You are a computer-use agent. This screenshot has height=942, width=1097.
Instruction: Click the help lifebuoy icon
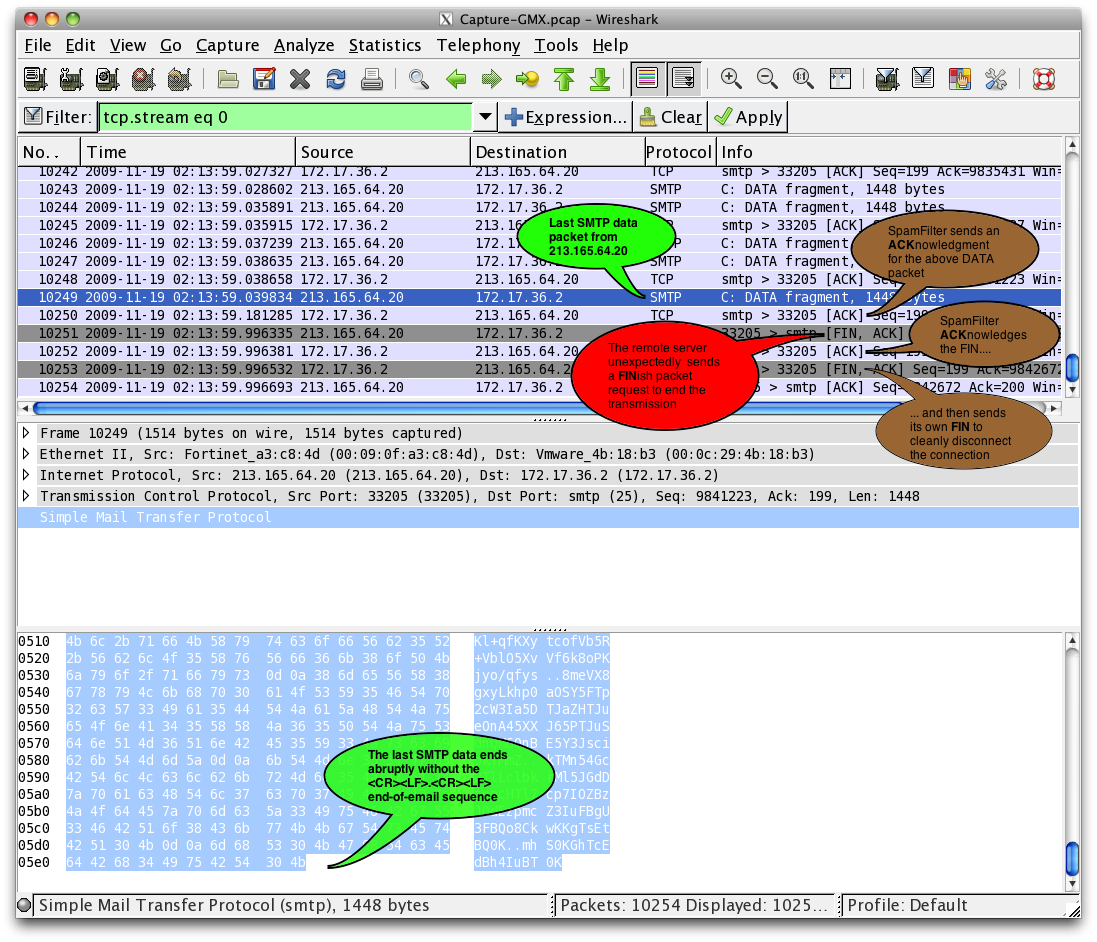click(1044, 79)
